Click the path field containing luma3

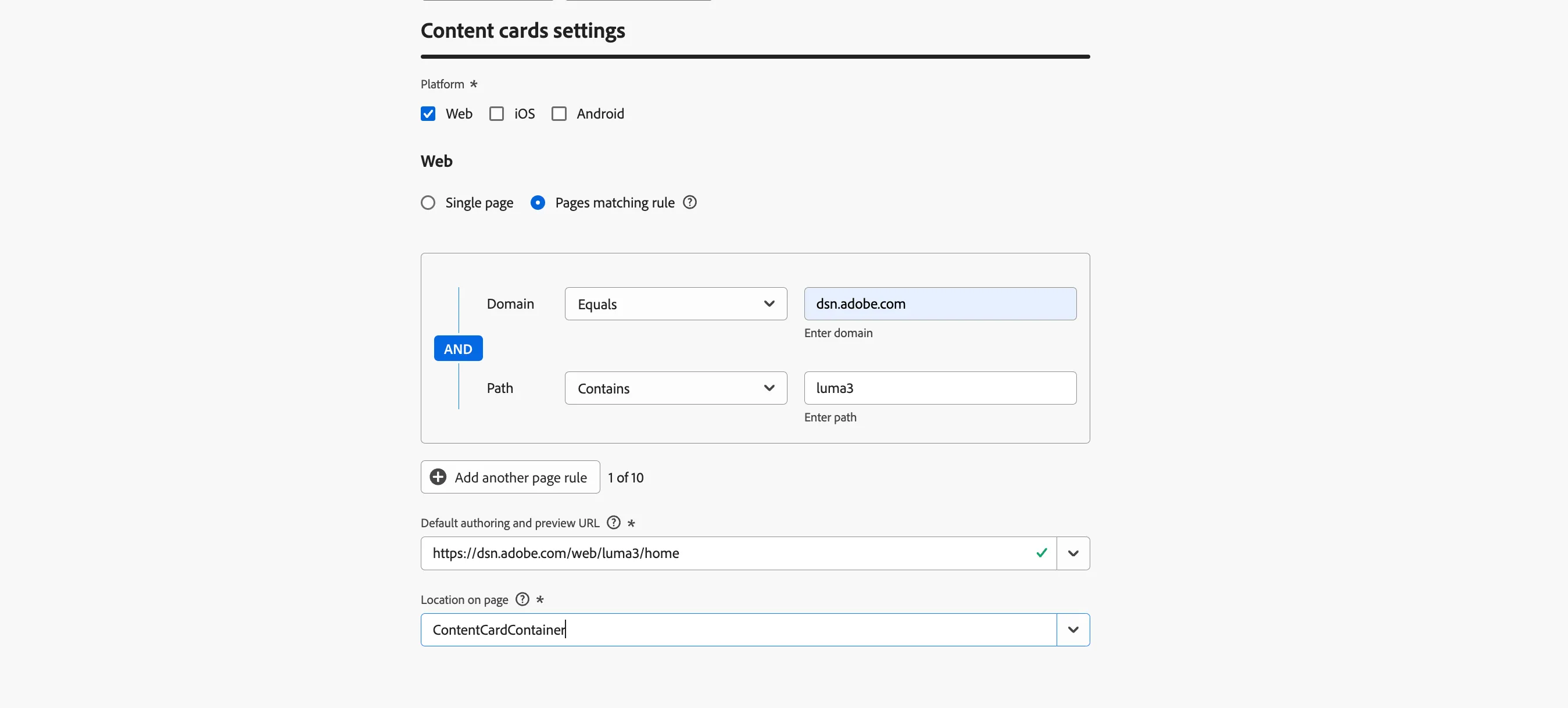point(940,388)
